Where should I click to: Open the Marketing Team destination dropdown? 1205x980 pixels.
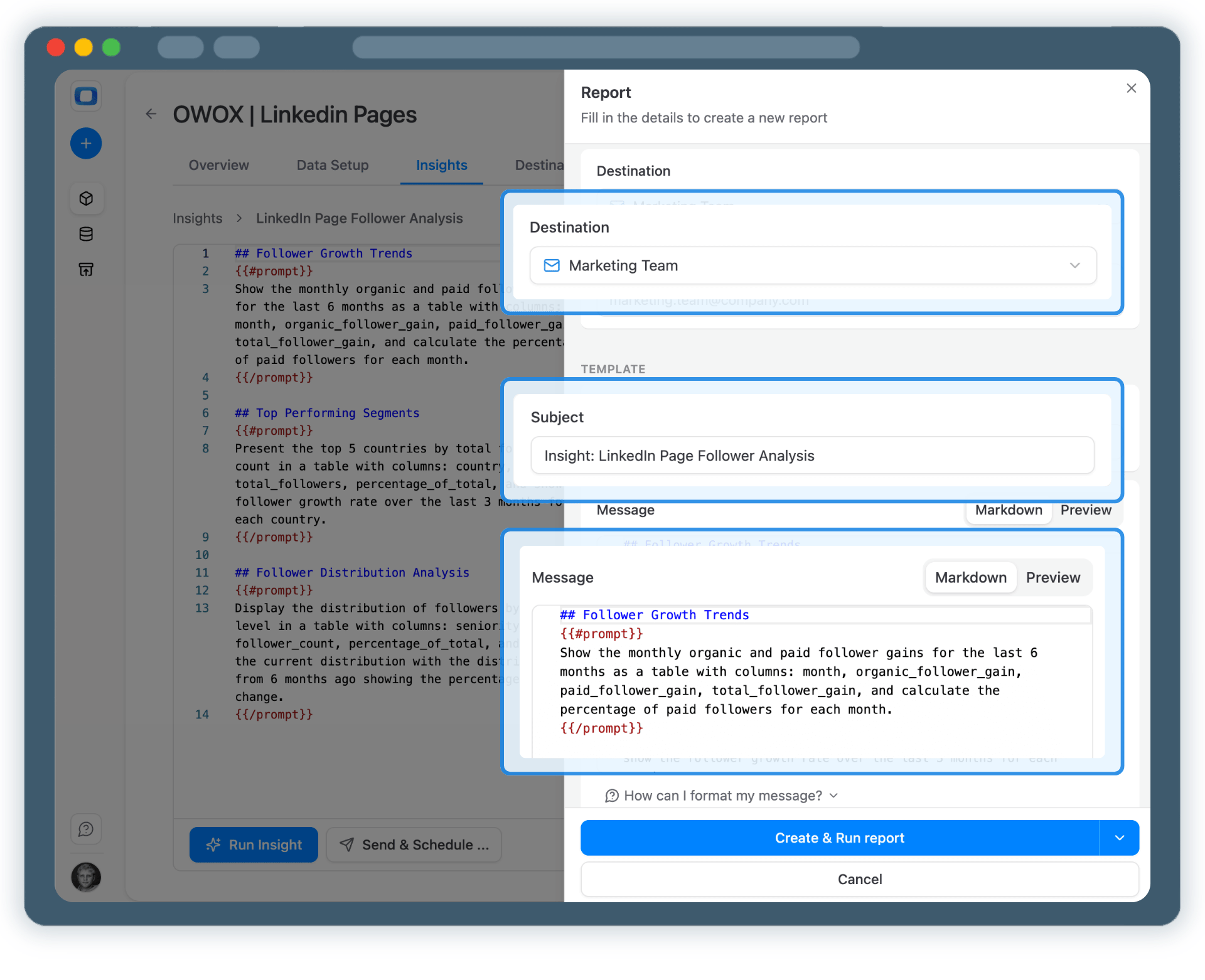click(x=1074, y=265)
